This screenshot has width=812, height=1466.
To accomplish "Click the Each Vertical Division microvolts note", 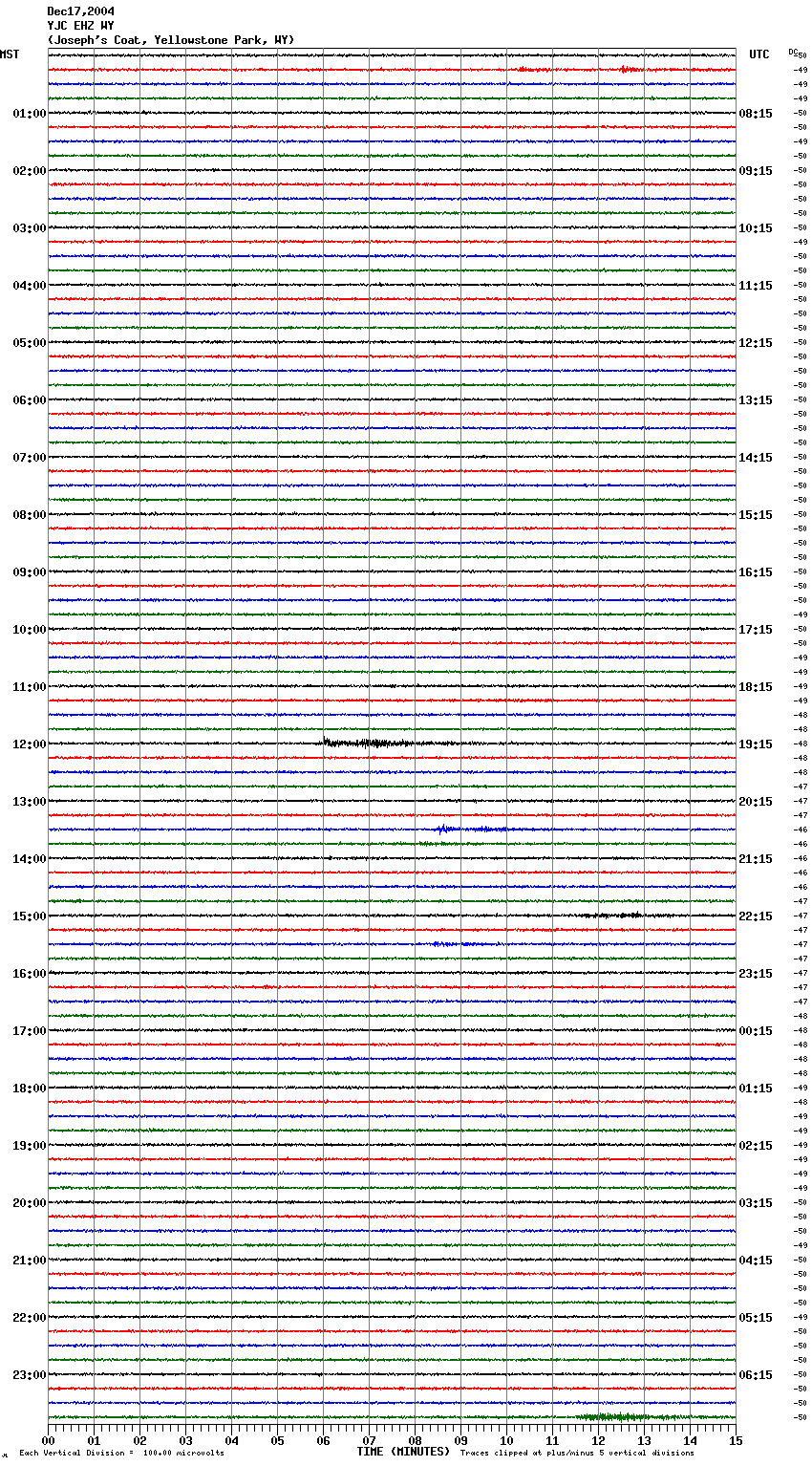I will click(x=121, y=1454).
